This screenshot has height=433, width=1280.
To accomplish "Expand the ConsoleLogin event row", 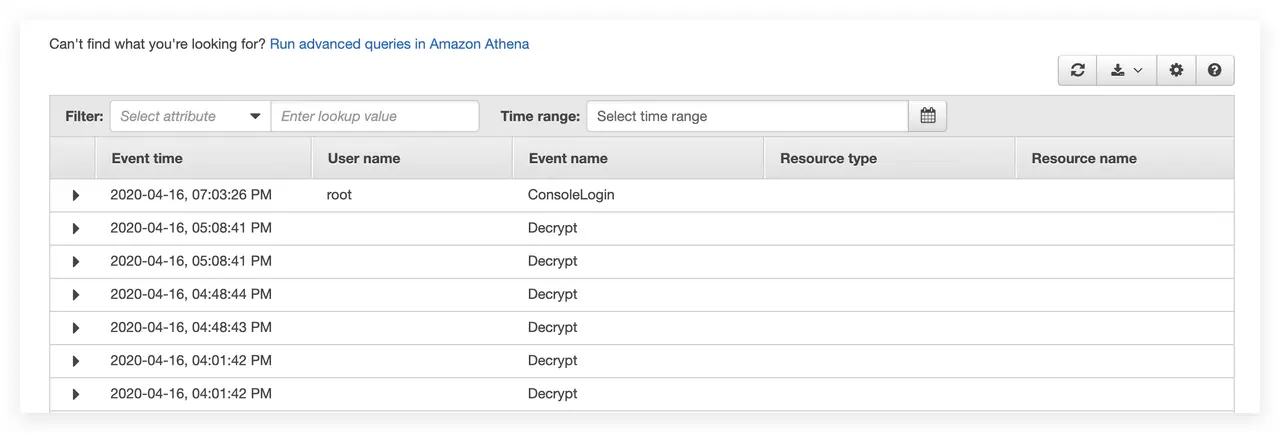I will coord(76,195).
